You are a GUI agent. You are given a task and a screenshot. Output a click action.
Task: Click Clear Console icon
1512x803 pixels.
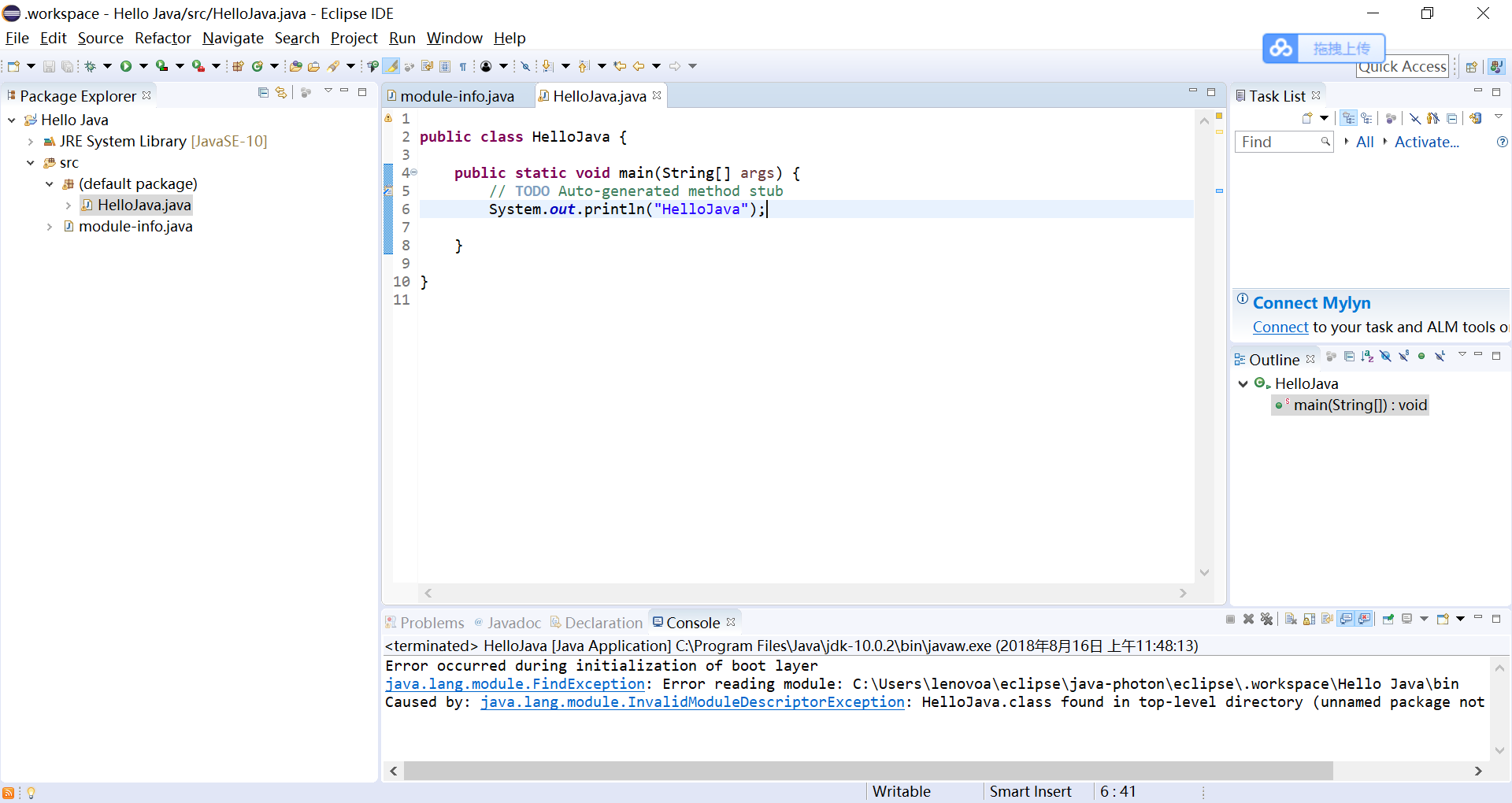click(x=1291, y=619)
